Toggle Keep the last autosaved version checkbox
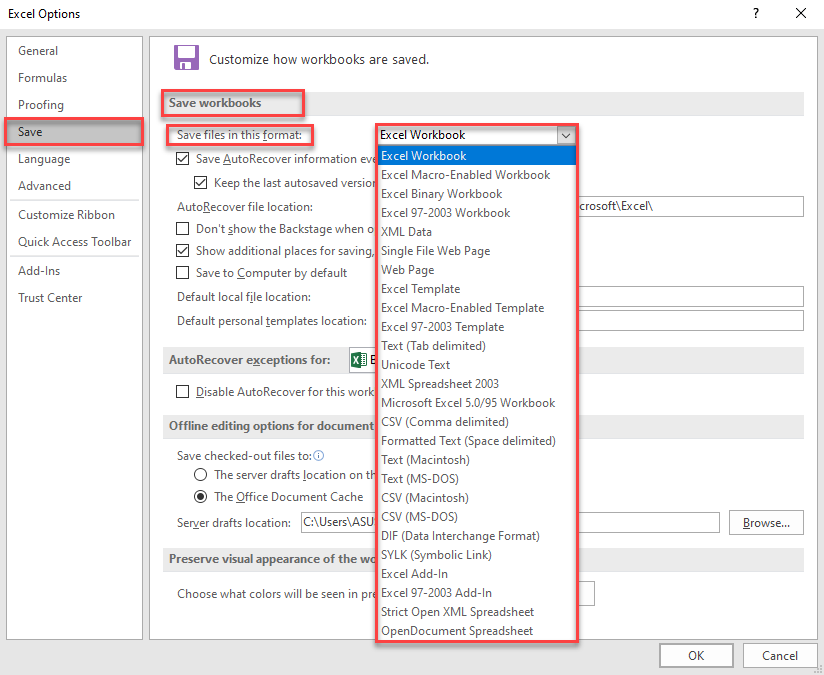The image size is (824, 675). point(200,182)
